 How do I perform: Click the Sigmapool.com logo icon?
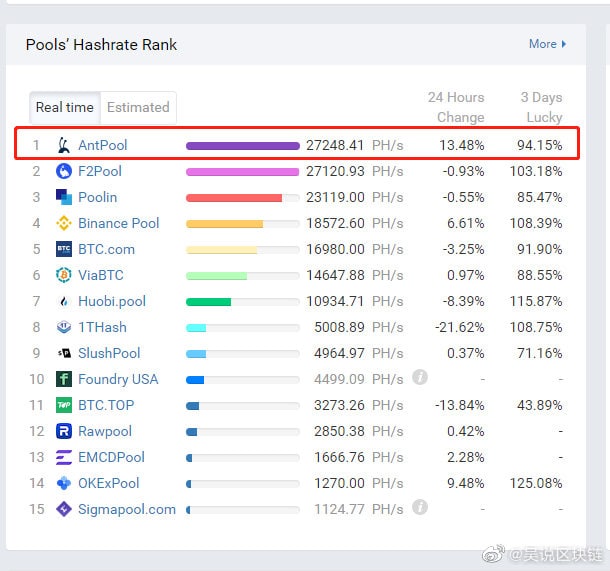coord(64,509)
